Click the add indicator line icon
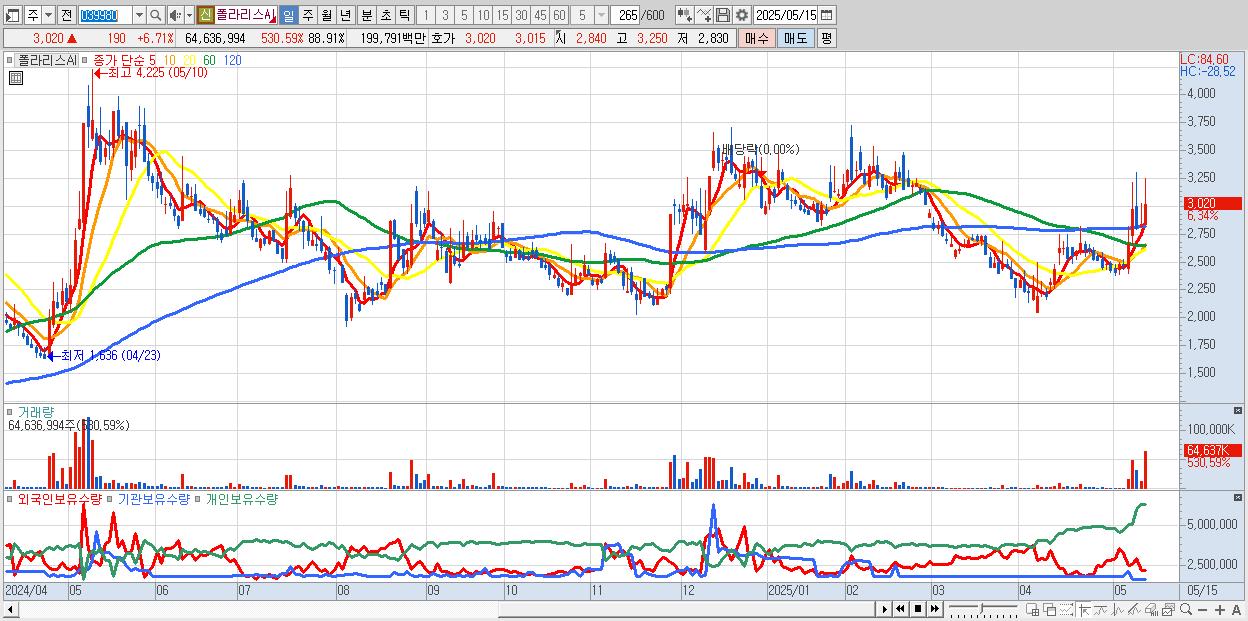1248x621 pixels. pos(704,15)
